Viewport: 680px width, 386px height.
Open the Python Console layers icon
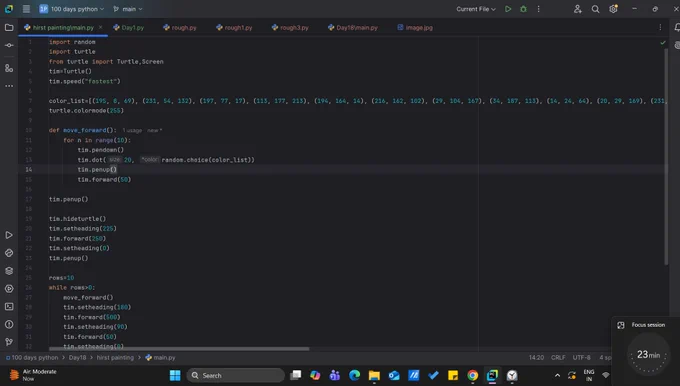click(x=9, y=271)
